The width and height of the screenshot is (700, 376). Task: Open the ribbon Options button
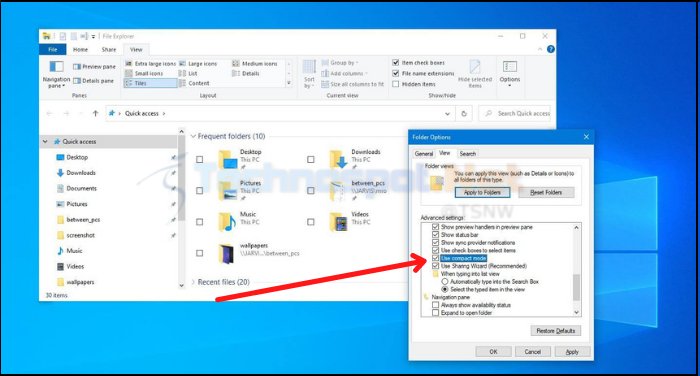pos(510,74)
